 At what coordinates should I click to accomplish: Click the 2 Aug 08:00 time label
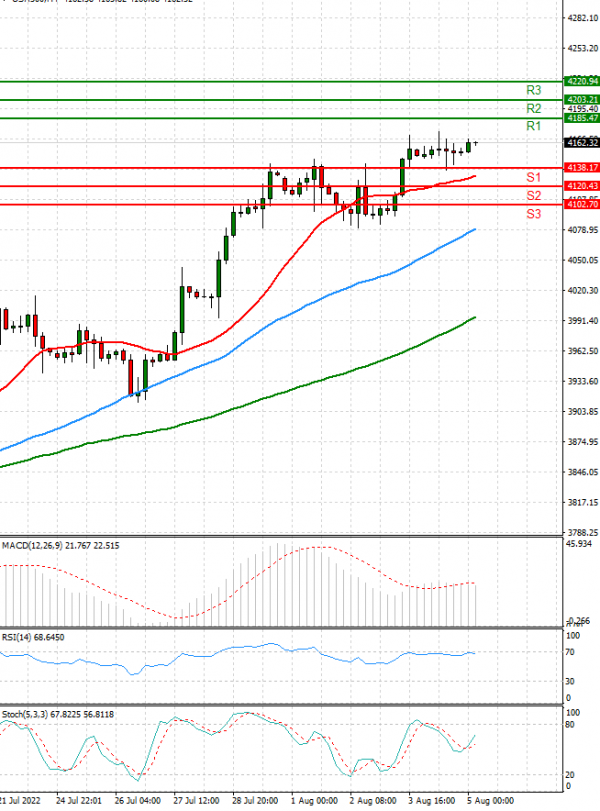pyautogui.click(x=373, y=801)
